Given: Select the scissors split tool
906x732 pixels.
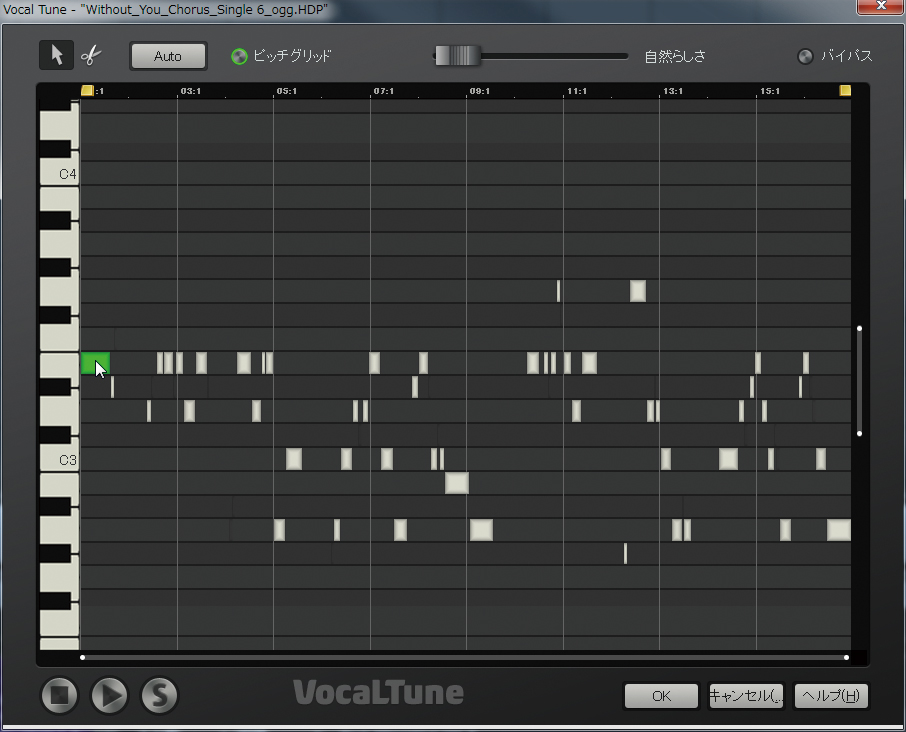Looking at the screenshot, I should pos(91,55).
